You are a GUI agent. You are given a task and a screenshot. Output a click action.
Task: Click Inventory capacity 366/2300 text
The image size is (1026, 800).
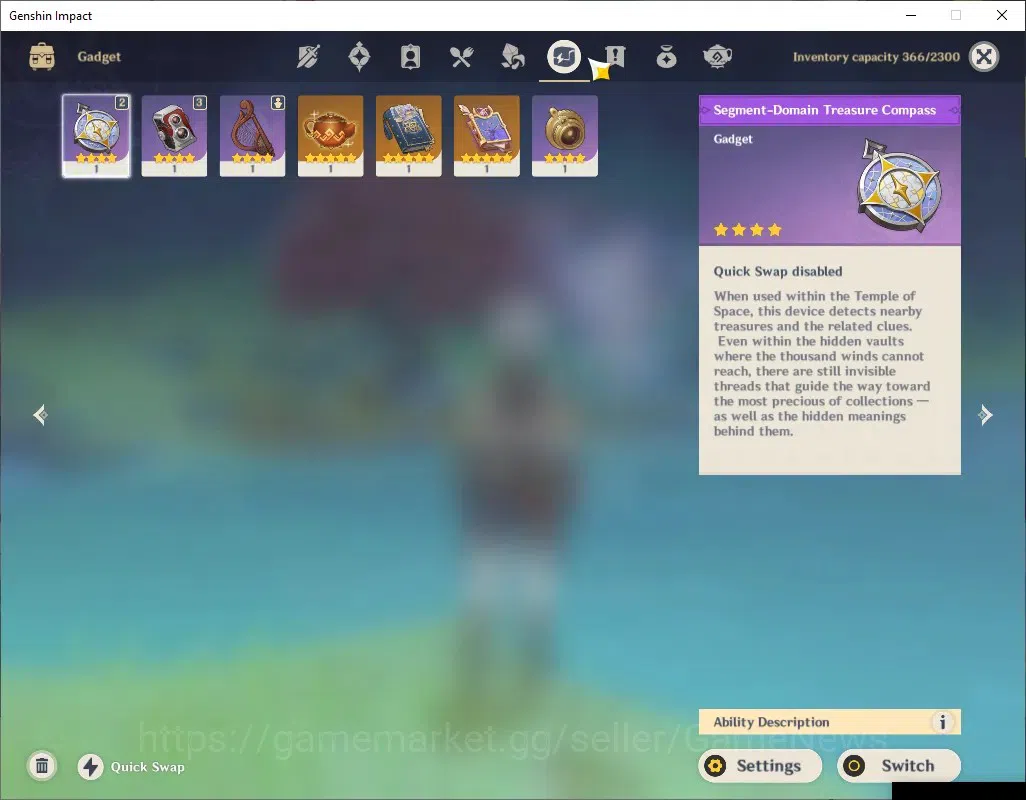tap(876, 57)
